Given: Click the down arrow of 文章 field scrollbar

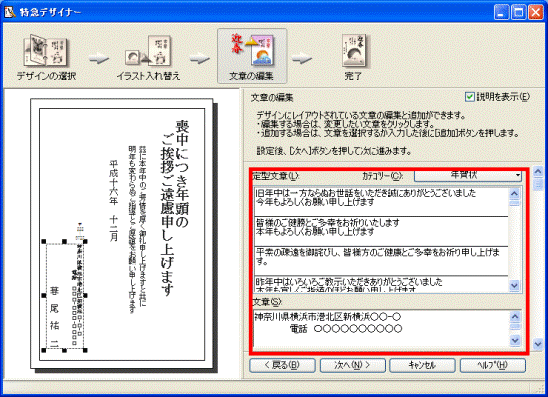Looking at the screenshot, I should [x=515, y=340].
